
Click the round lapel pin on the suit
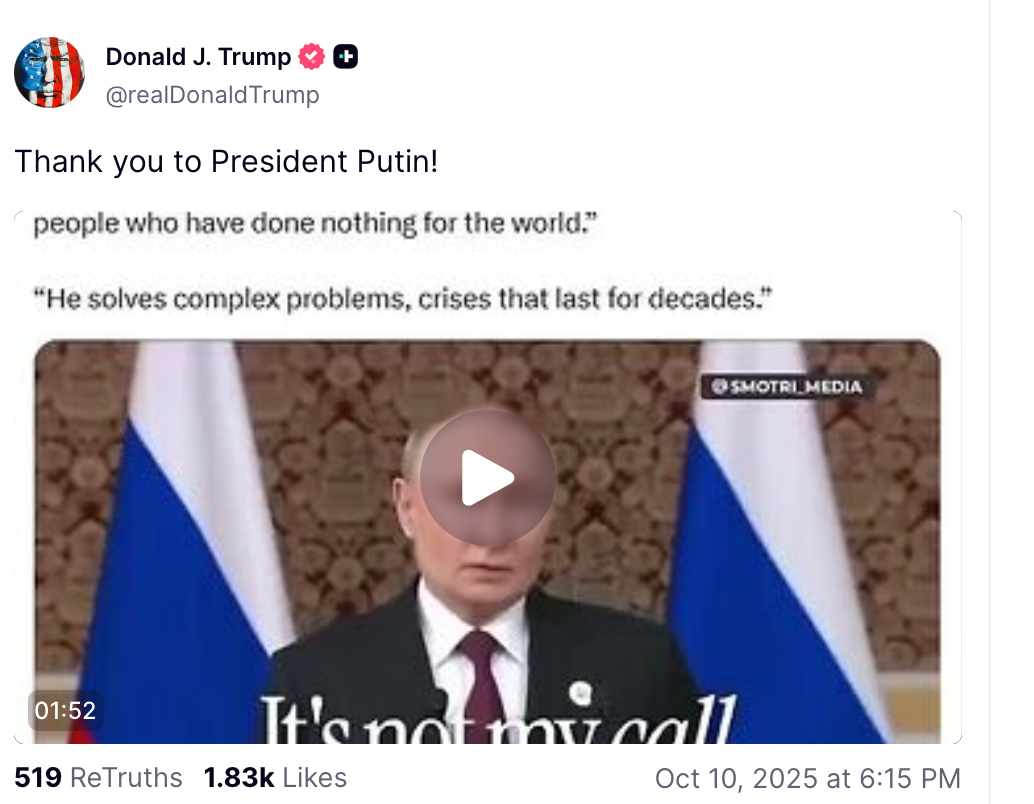point(581,693)
